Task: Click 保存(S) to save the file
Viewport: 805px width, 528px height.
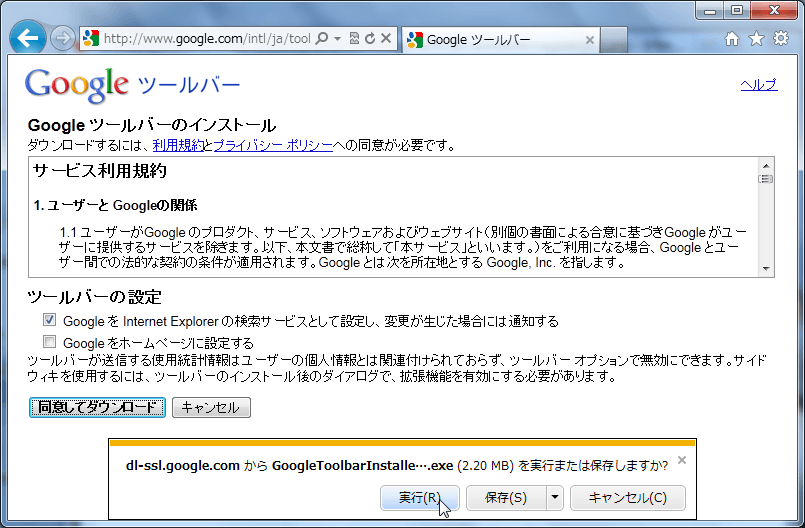Action: 506,498
